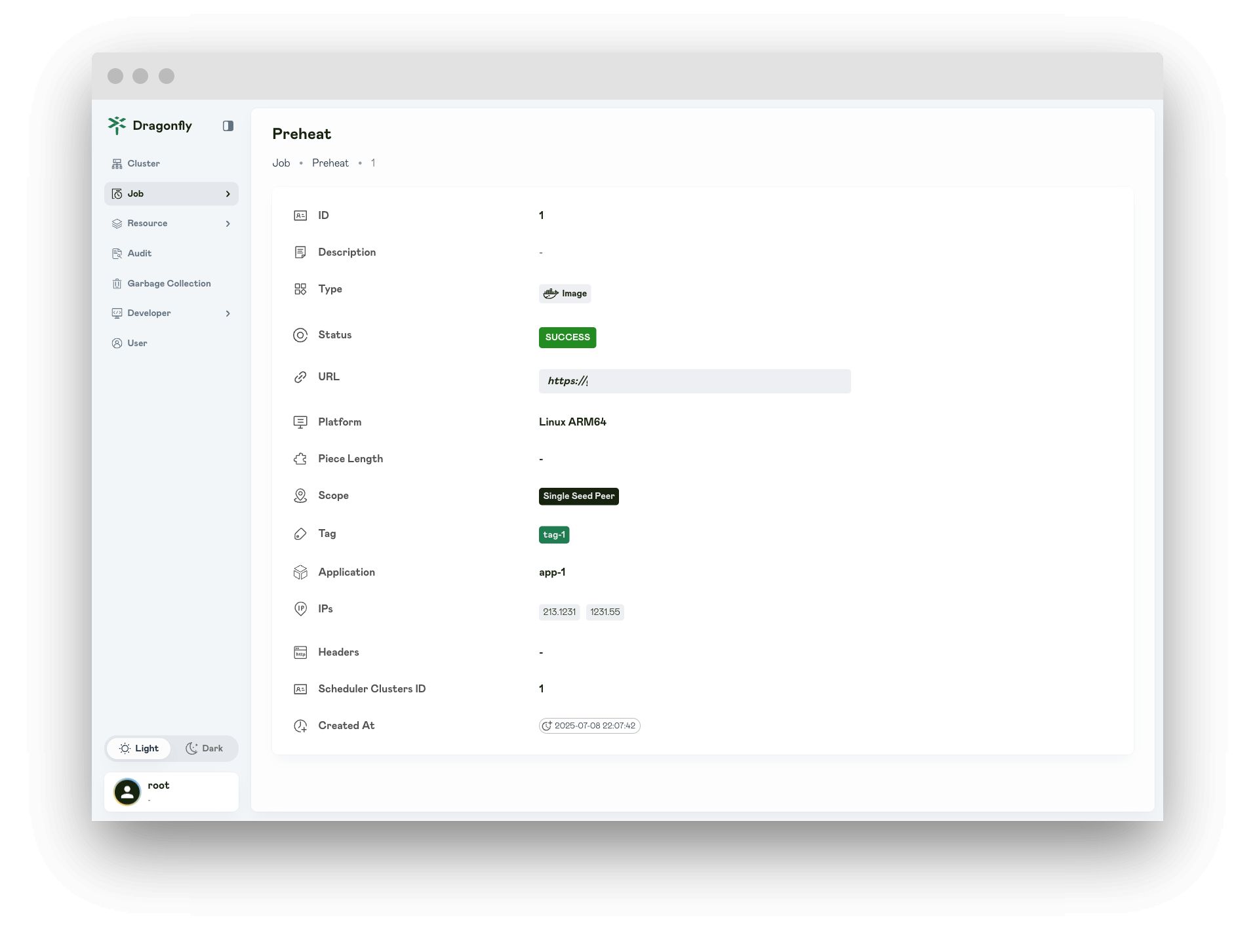Click the Cluster sidebar icon
The height and width of the screenshot is (952, 1255).
(117, 164)
